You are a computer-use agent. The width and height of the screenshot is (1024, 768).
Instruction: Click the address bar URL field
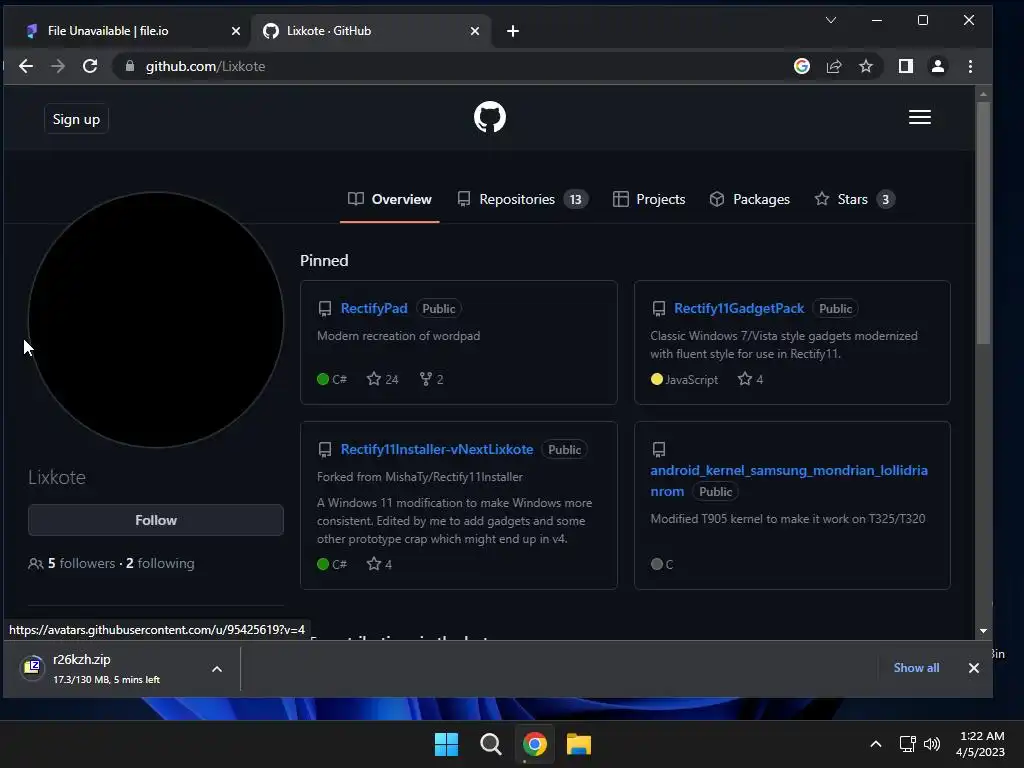[x=451, y=66]
